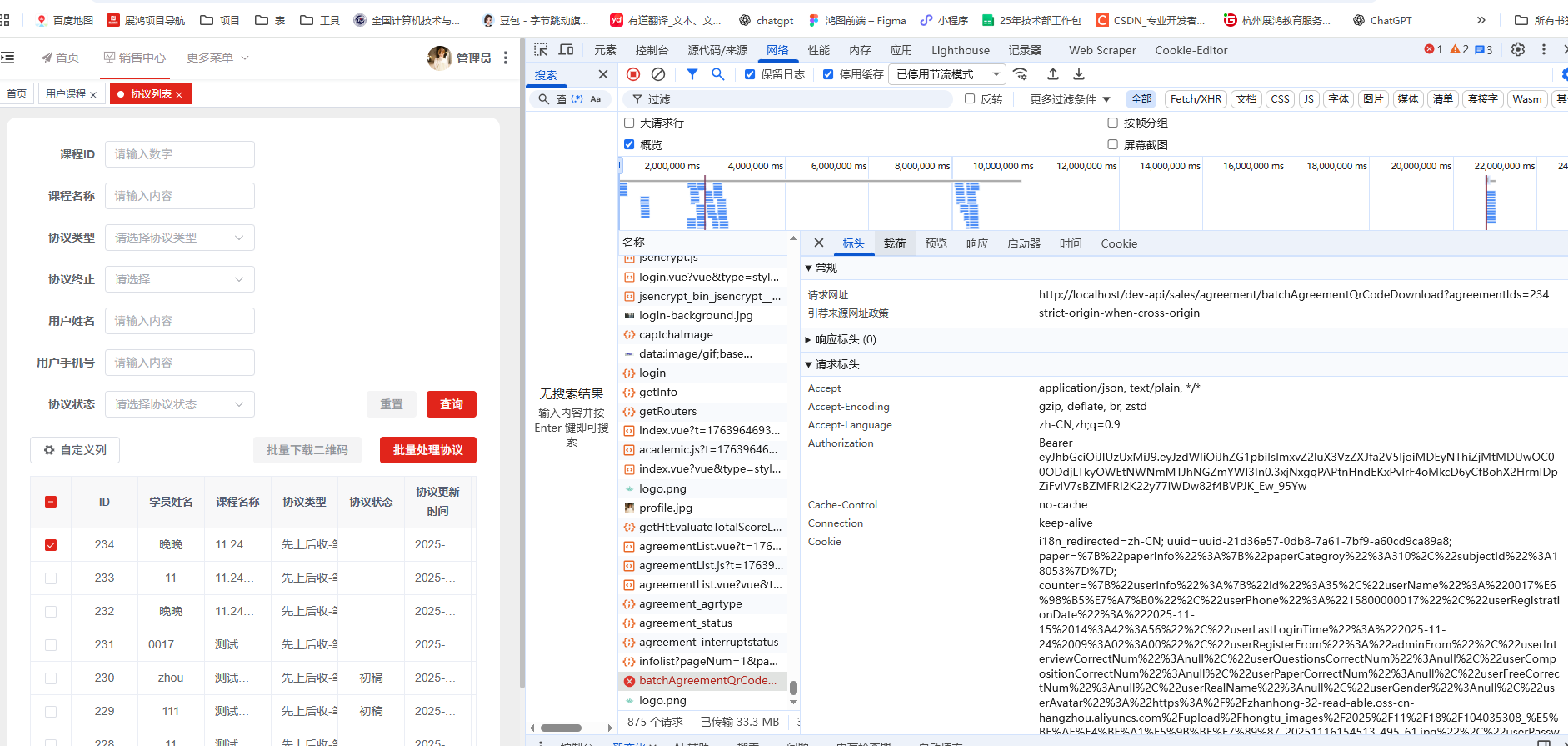
Task: Click the 重置 button
Action: (x=392, y=404)
